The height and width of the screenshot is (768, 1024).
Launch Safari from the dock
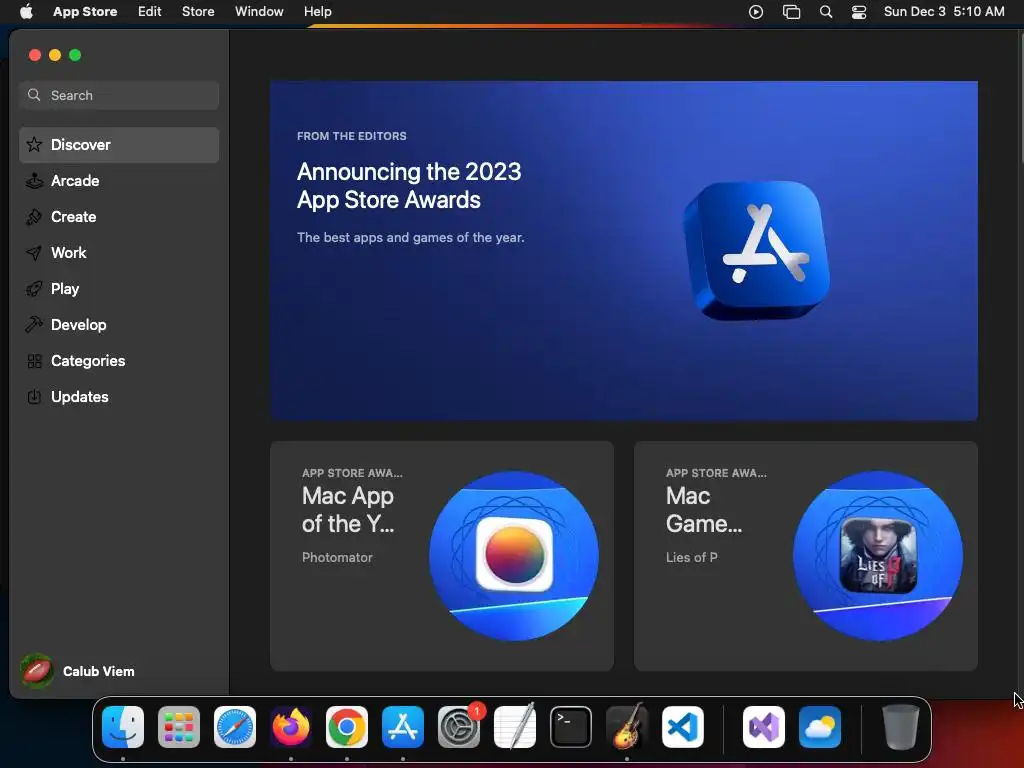(x=235, y=726)
